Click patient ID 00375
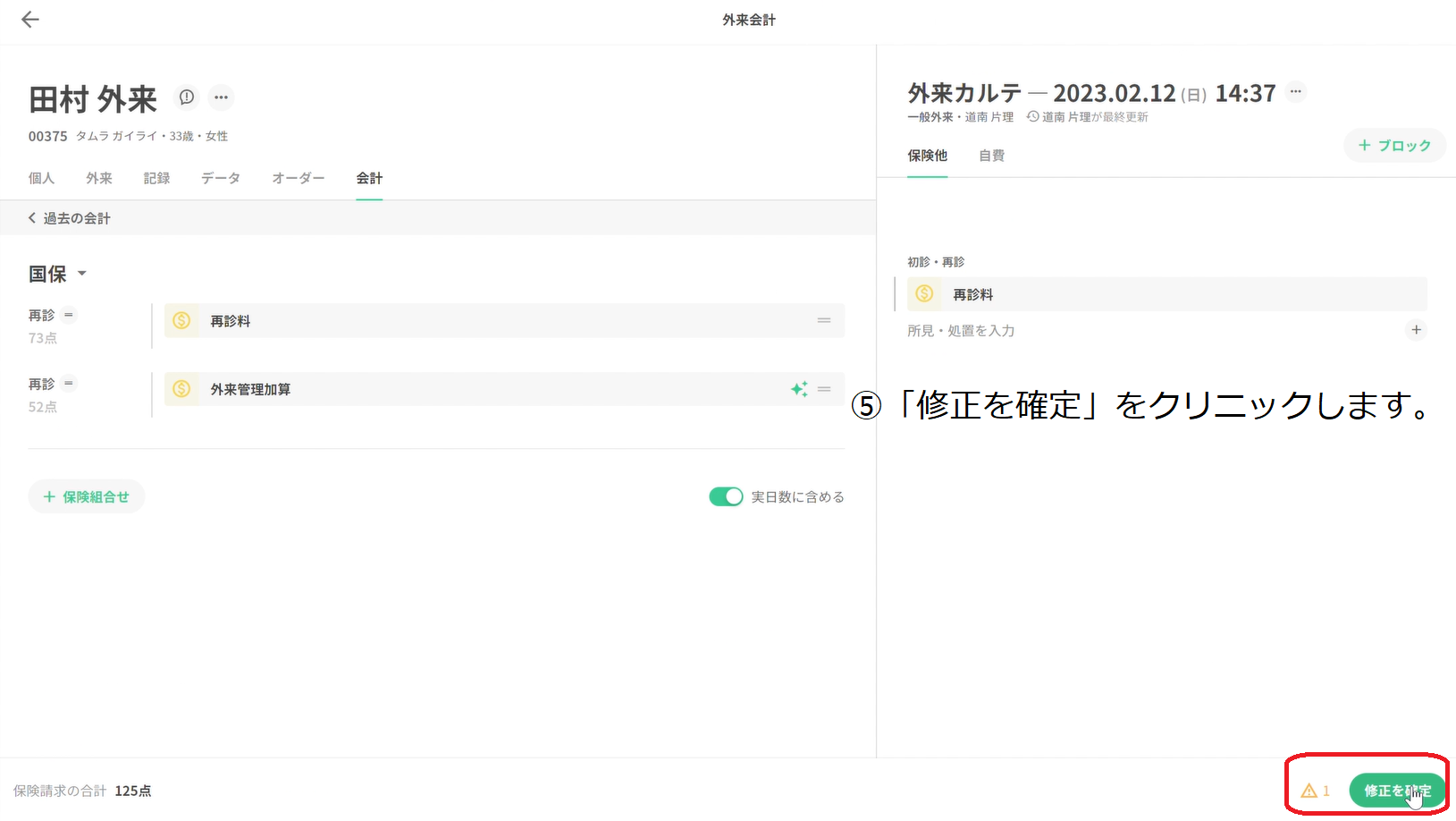This screenshot has width=1456, height=821. click(47, 136)
